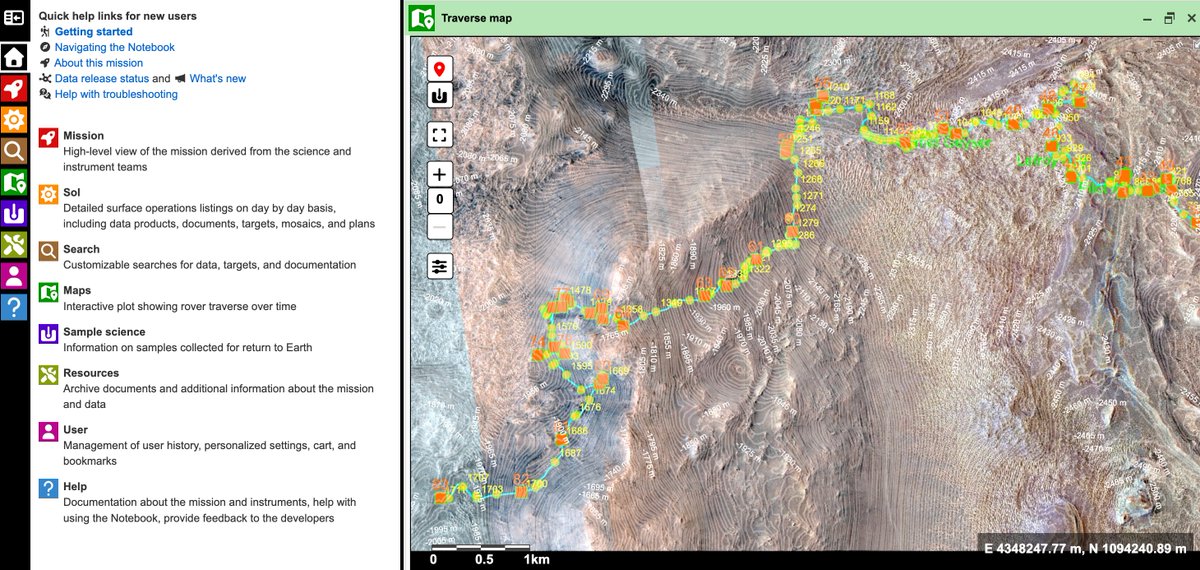Click the olive Resources icon in the list
The height and width of the screenshot is (570, 1200).
click(47, 375)
